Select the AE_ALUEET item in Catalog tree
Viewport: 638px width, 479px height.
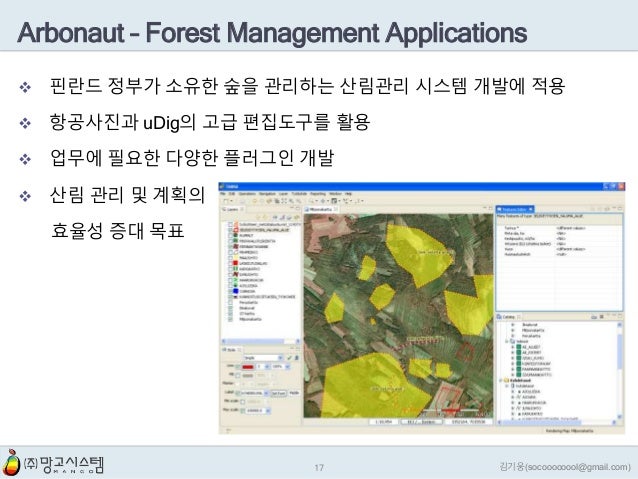tap(531, 347)
